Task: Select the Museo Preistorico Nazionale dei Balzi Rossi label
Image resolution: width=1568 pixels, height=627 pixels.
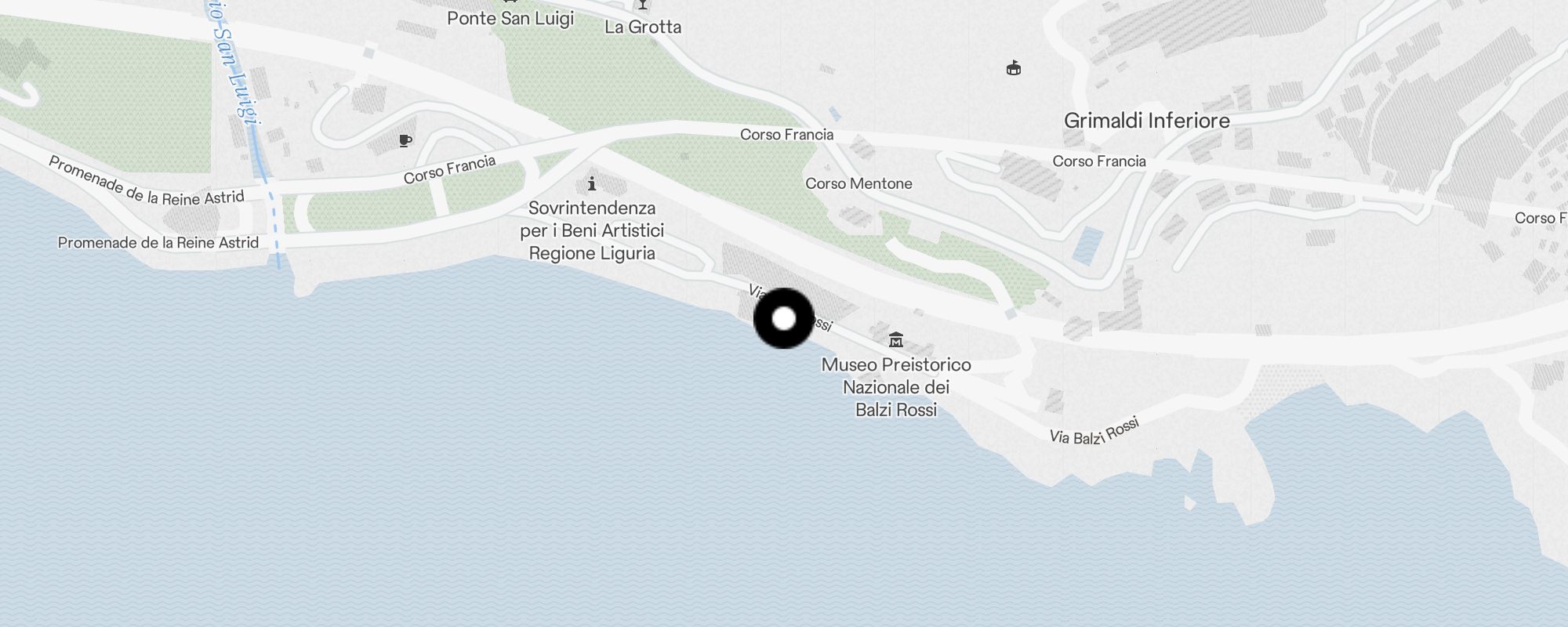Action: (896, 387)
